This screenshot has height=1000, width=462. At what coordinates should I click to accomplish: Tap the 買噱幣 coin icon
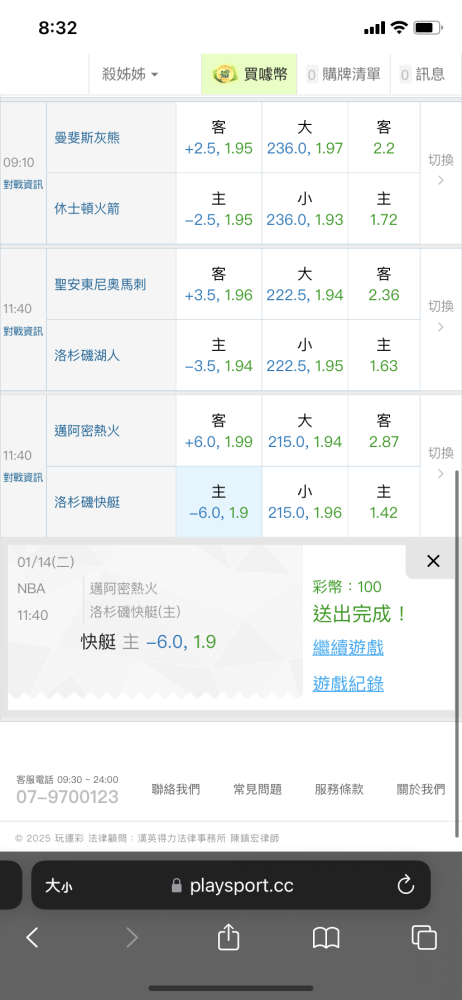224,75
